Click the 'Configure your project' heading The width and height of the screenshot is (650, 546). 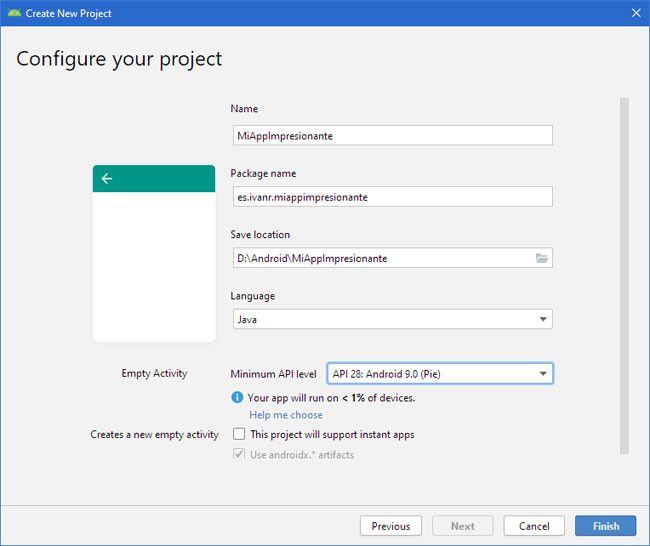coord(119,59)
